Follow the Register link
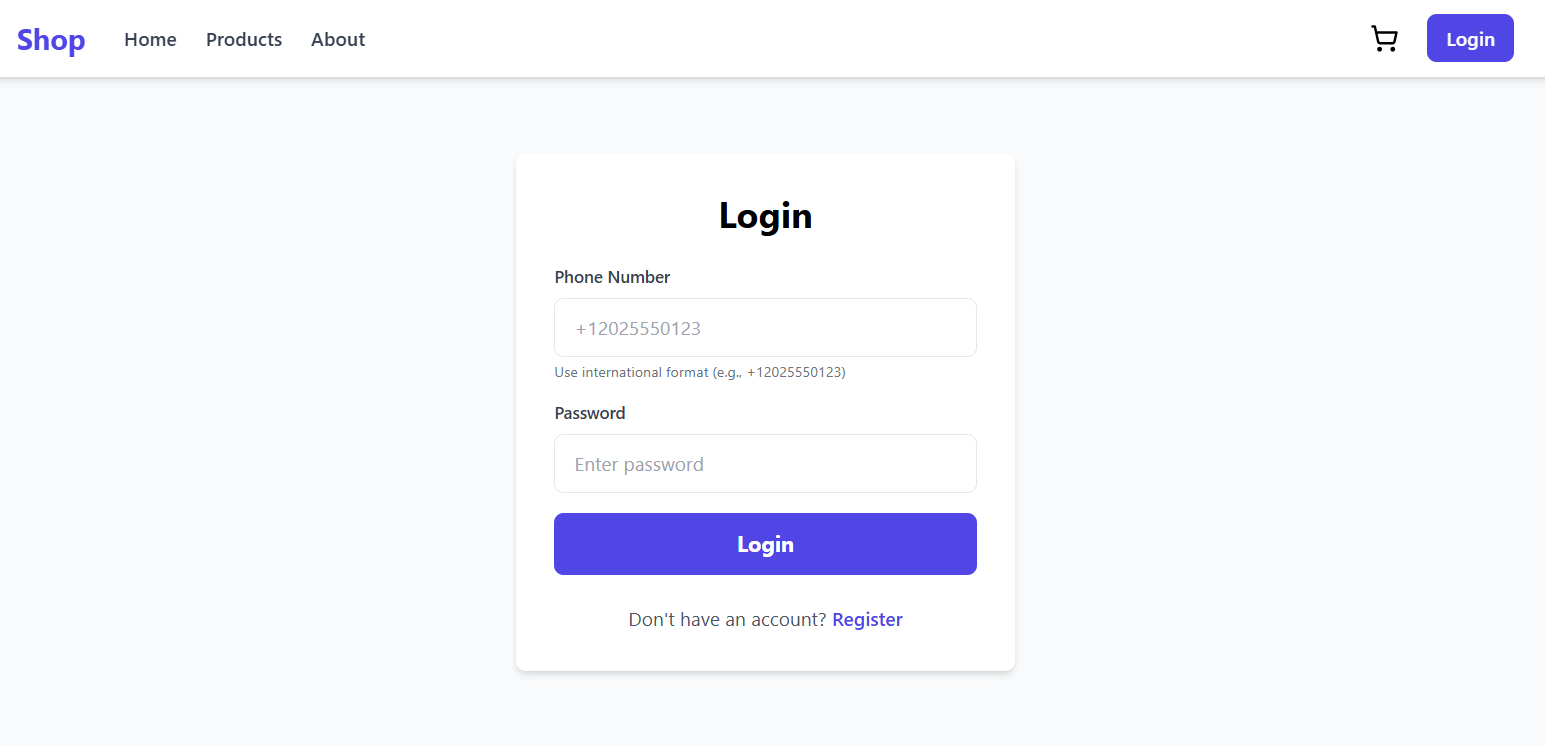This screenshot has width=1545, height=746. click(x=867, y=620)
